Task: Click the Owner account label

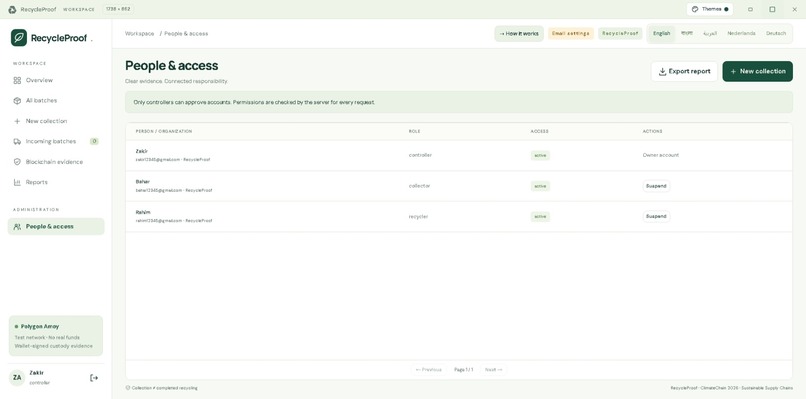Action: (661, 155)
